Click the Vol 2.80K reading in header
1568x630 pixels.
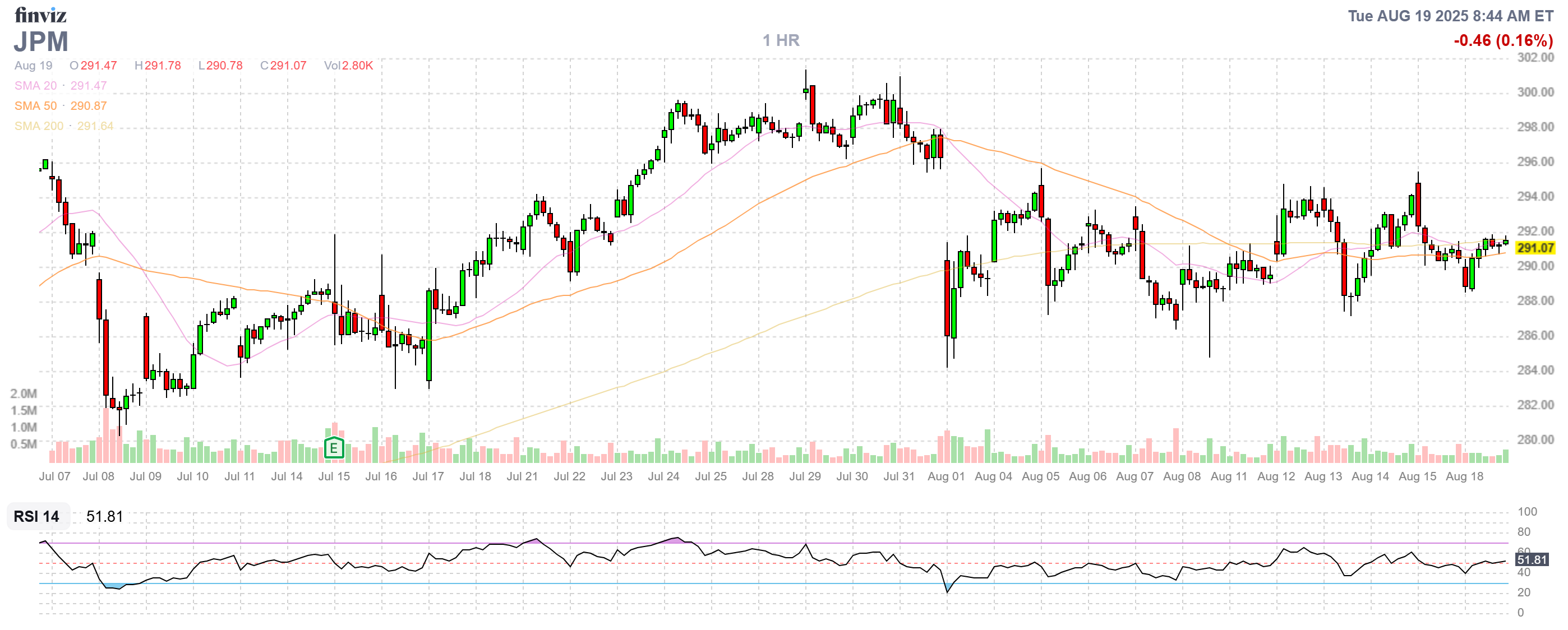pos(348,66)
